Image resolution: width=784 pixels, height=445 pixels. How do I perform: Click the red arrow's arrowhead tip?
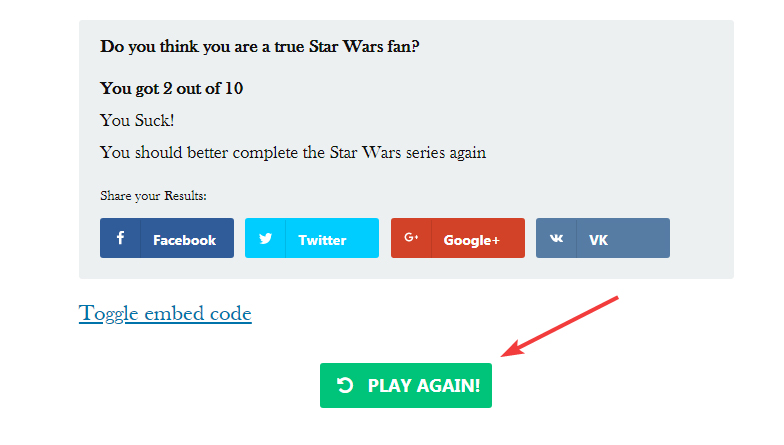504,354
